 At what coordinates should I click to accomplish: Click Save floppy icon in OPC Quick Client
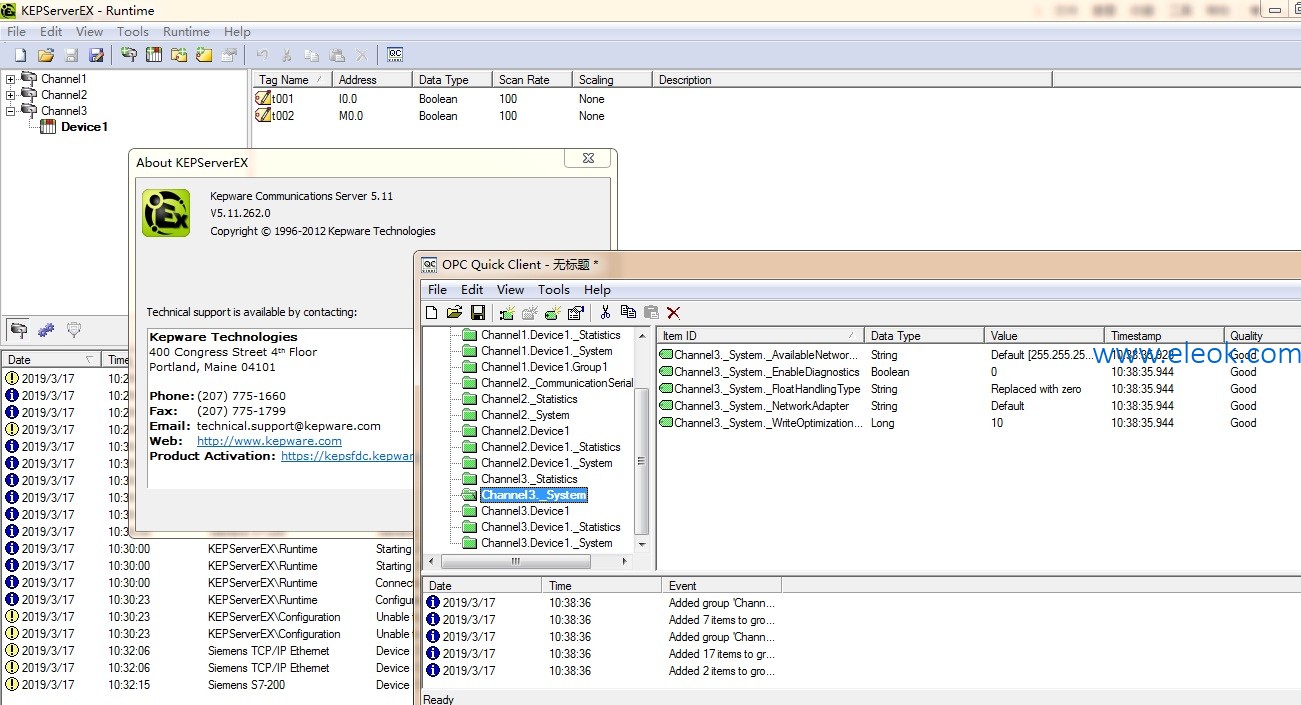click(x=477, y=313)
